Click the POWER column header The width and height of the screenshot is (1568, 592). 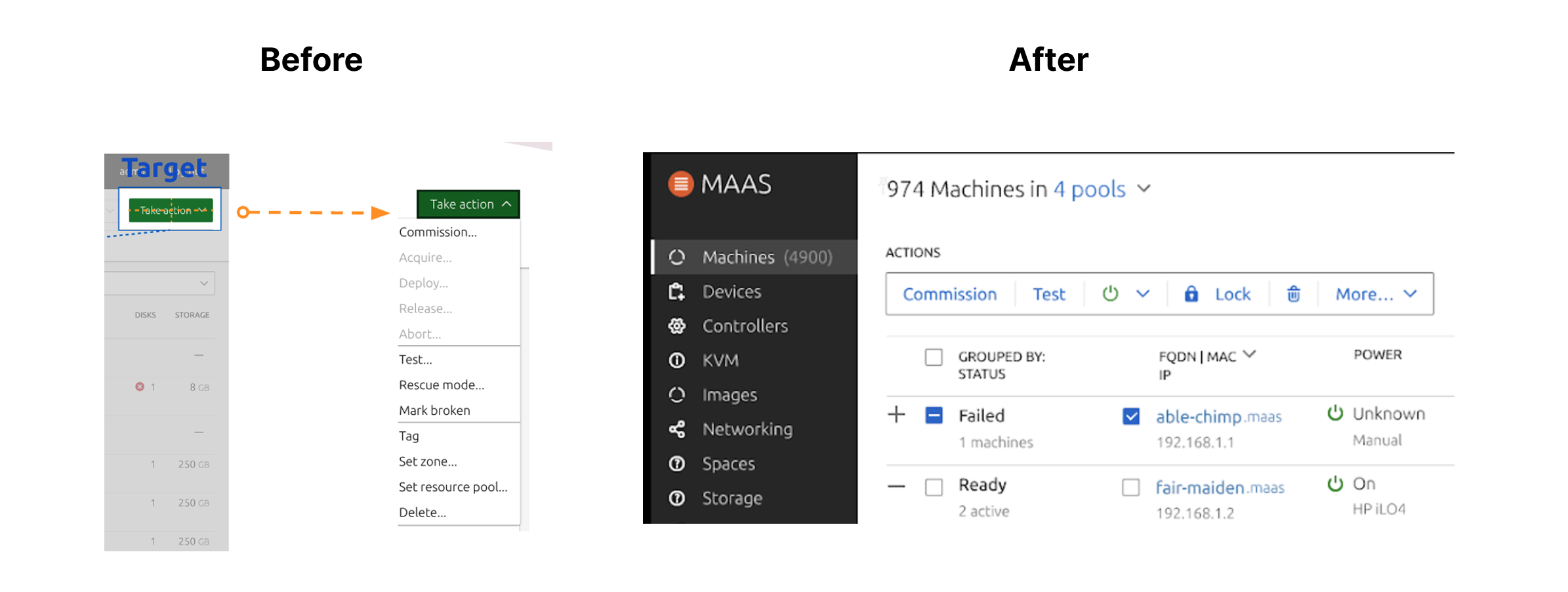coord(1377,354)
